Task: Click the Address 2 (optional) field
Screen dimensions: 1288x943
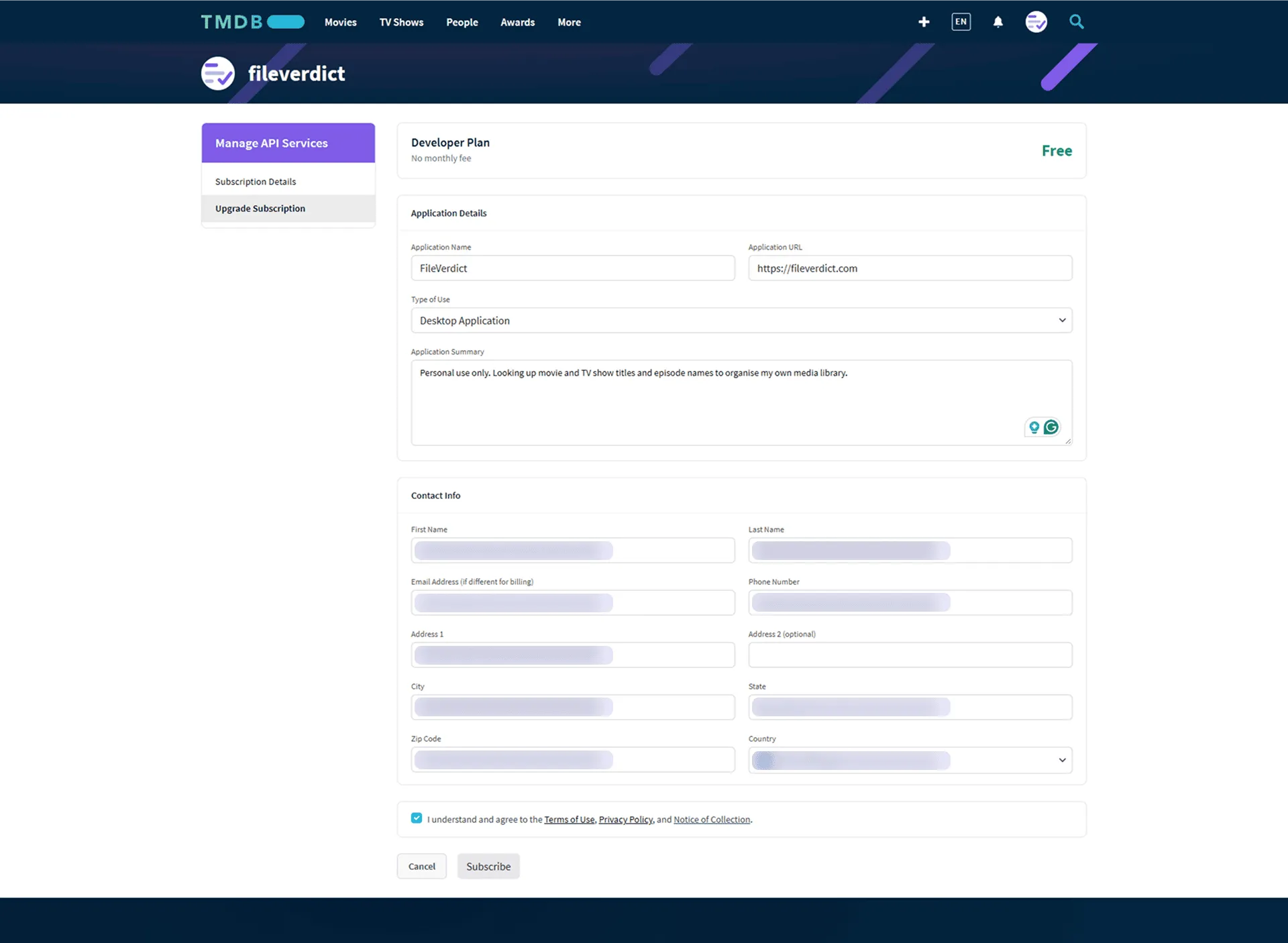Action: (910, 655)
